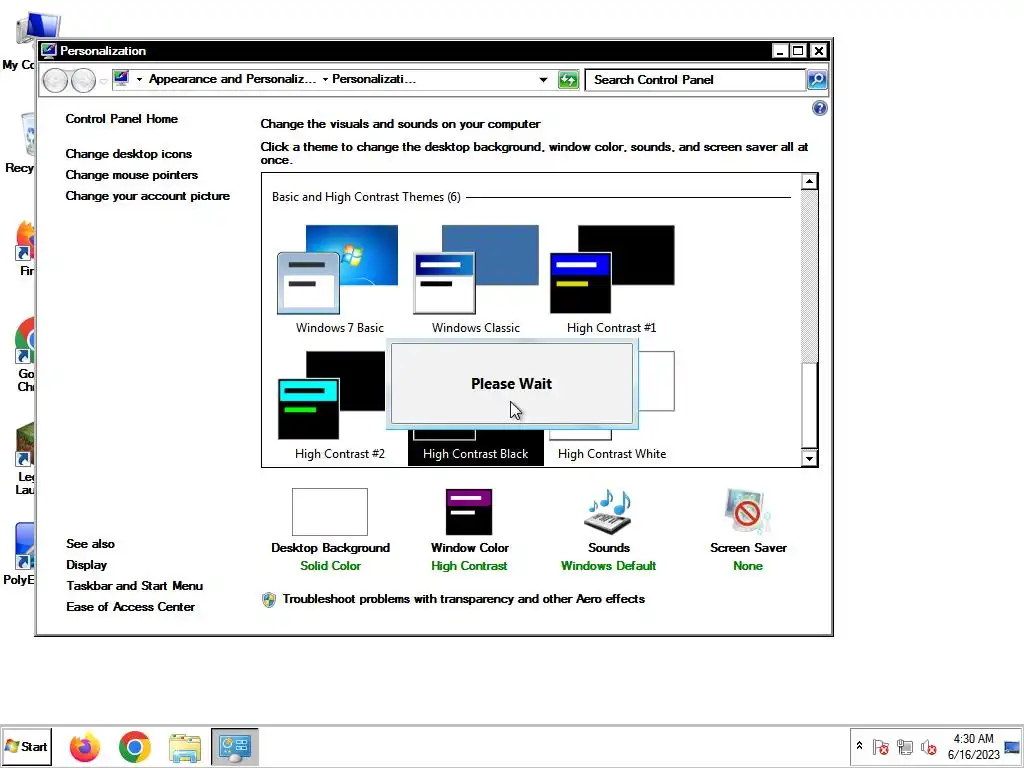Click the Appearance and Personalization breadcrumb
This screenshot has height=768, width=1024.
pyautogui.click(x=232, y=79)
